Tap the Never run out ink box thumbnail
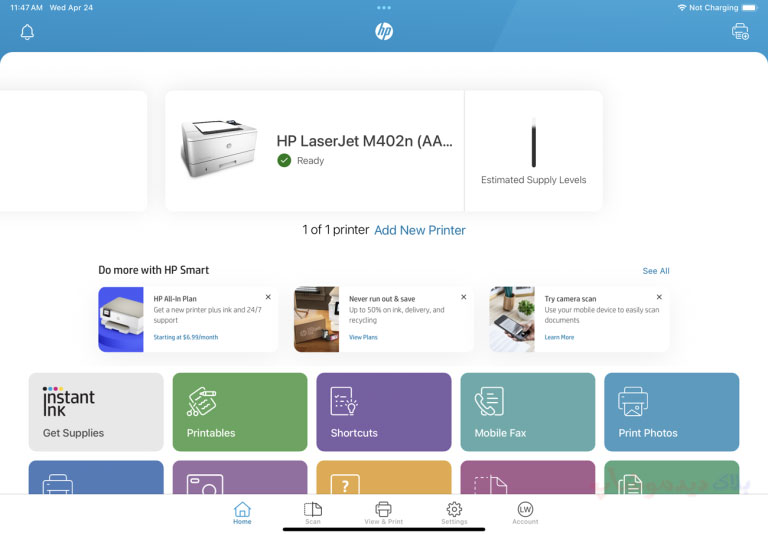The image size is (768, 536). [x=316, y=319]
